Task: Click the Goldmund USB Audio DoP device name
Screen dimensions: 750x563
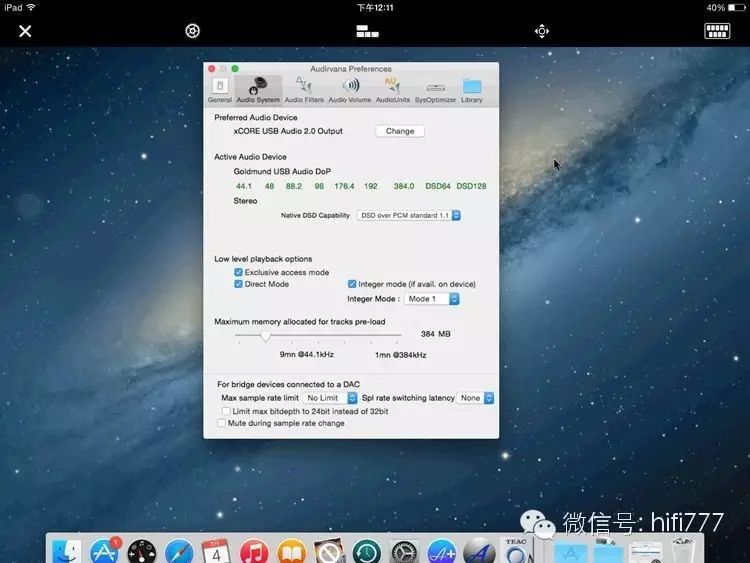Action: pyautogui.click(x=282, y=171)
